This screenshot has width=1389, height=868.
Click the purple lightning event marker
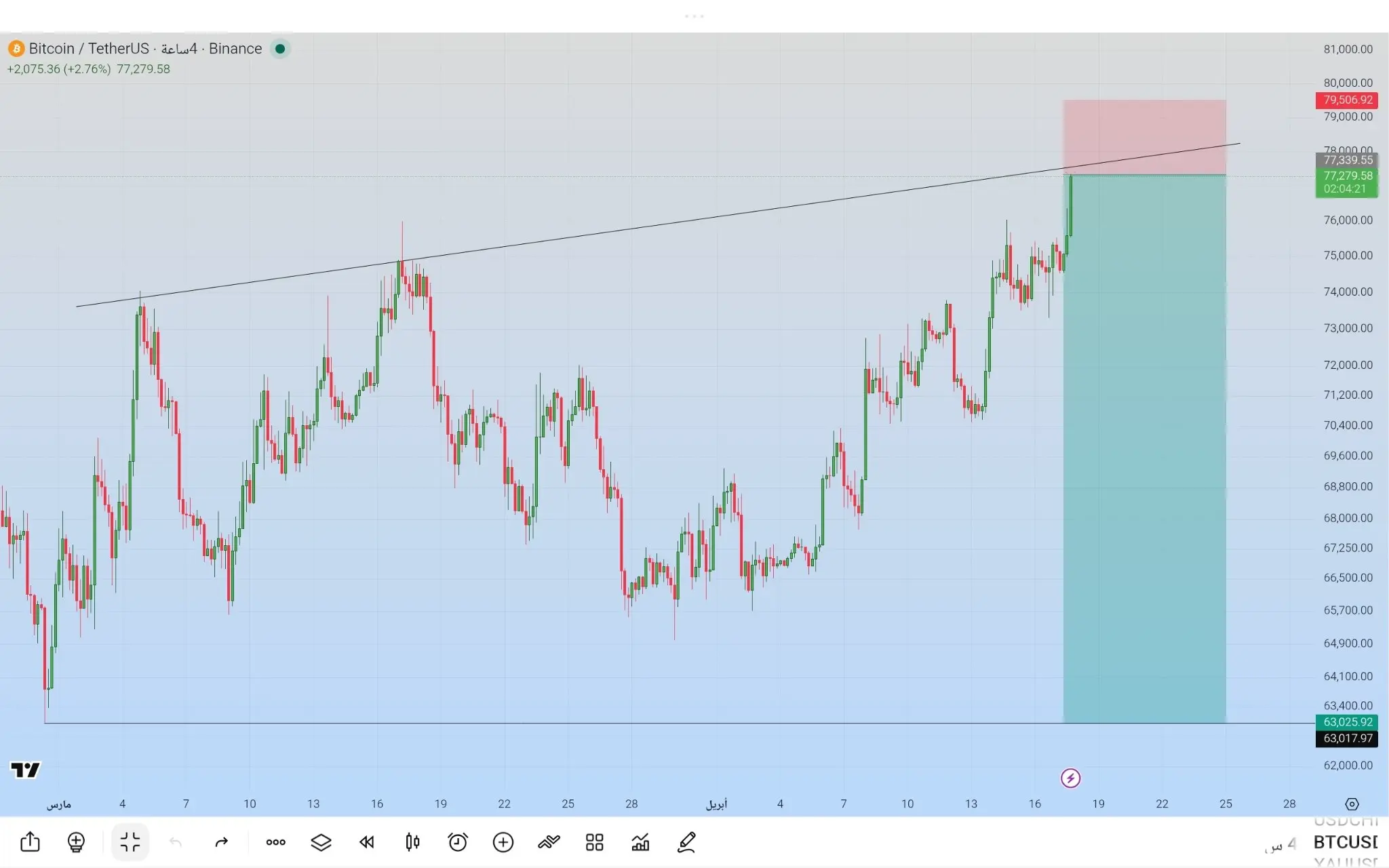click(1070, 778)
